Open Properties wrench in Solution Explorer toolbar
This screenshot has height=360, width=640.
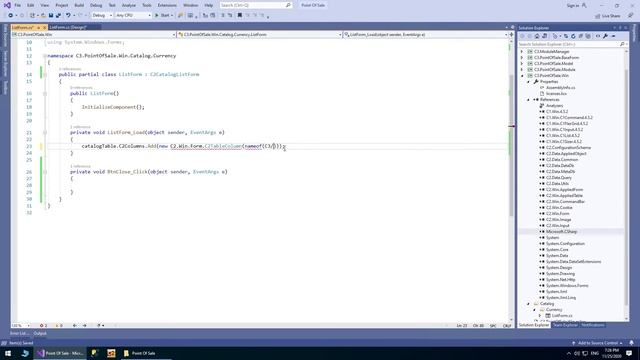(x=605, y=36)
